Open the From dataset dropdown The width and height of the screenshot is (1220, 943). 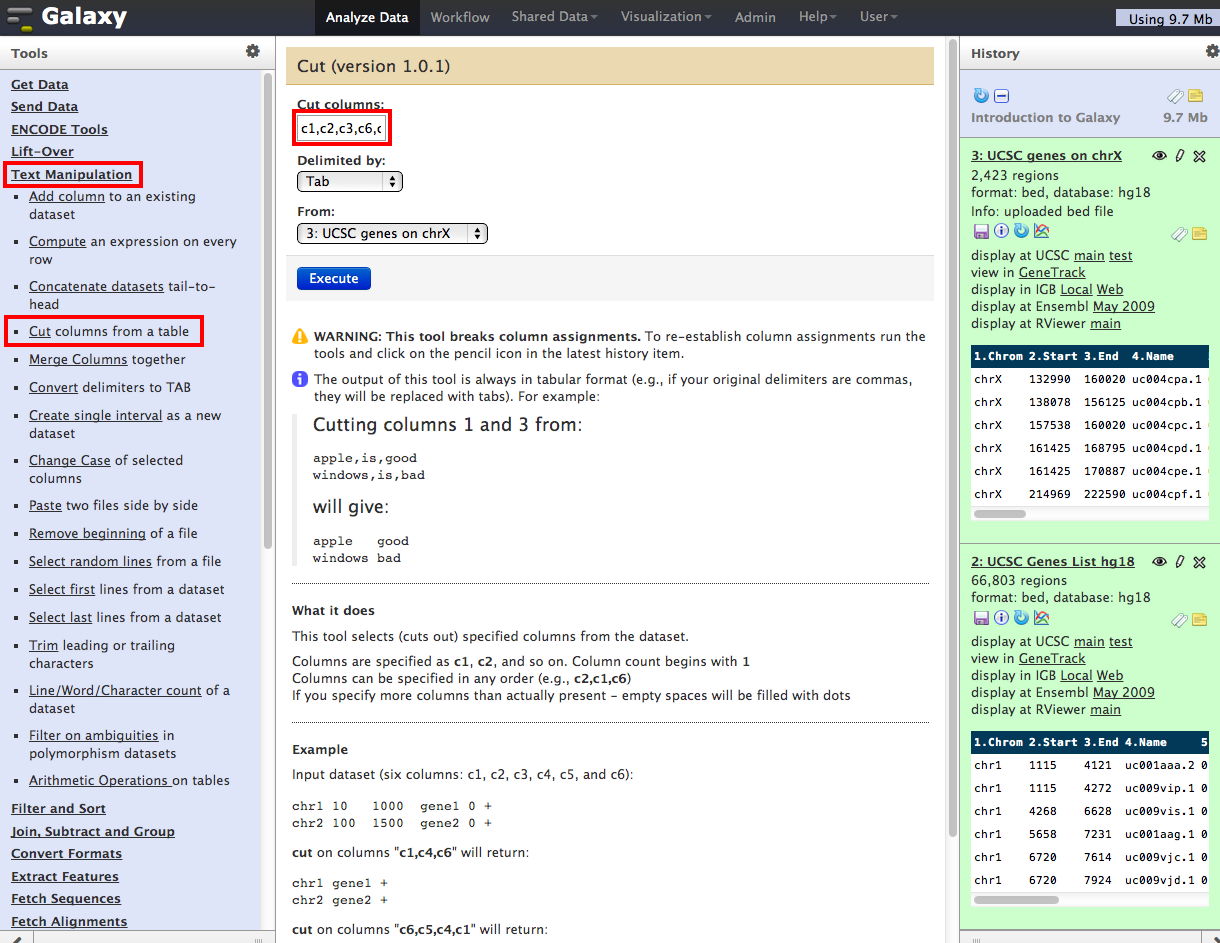pos(392,234)
